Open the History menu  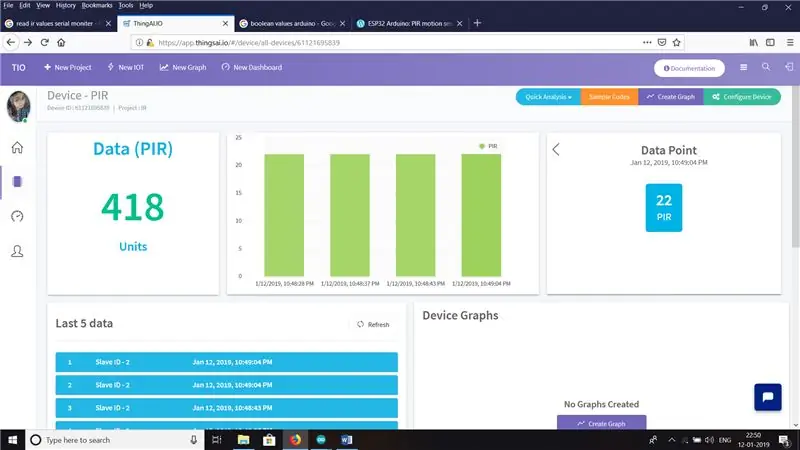tap(65, 5)
